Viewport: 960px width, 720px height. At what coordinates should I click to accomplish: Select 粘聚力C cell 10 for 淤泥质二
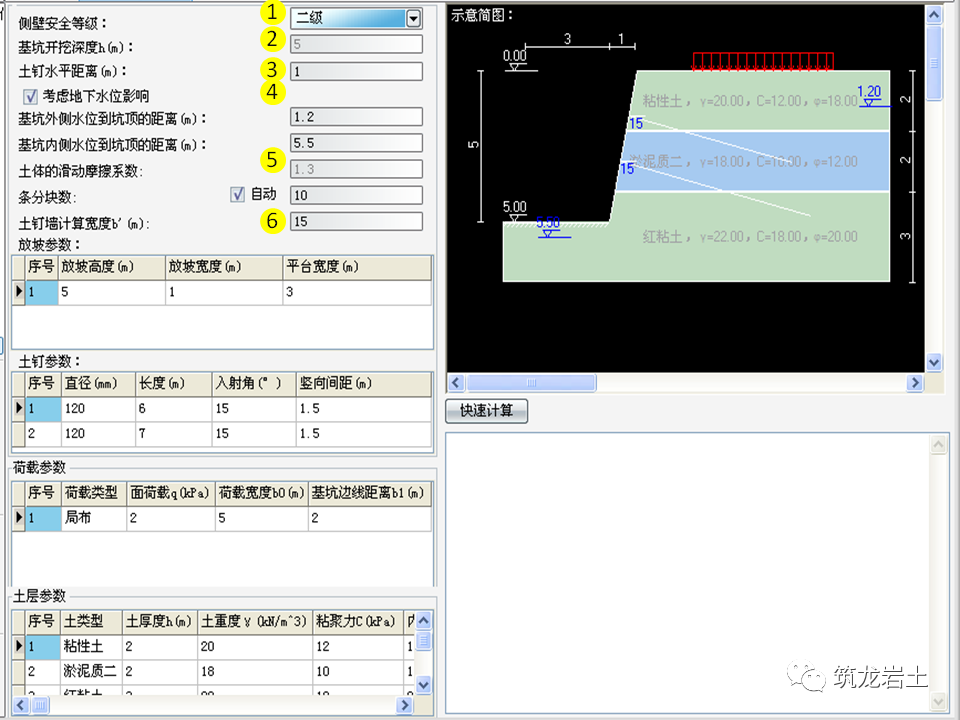tap(358, 672)
